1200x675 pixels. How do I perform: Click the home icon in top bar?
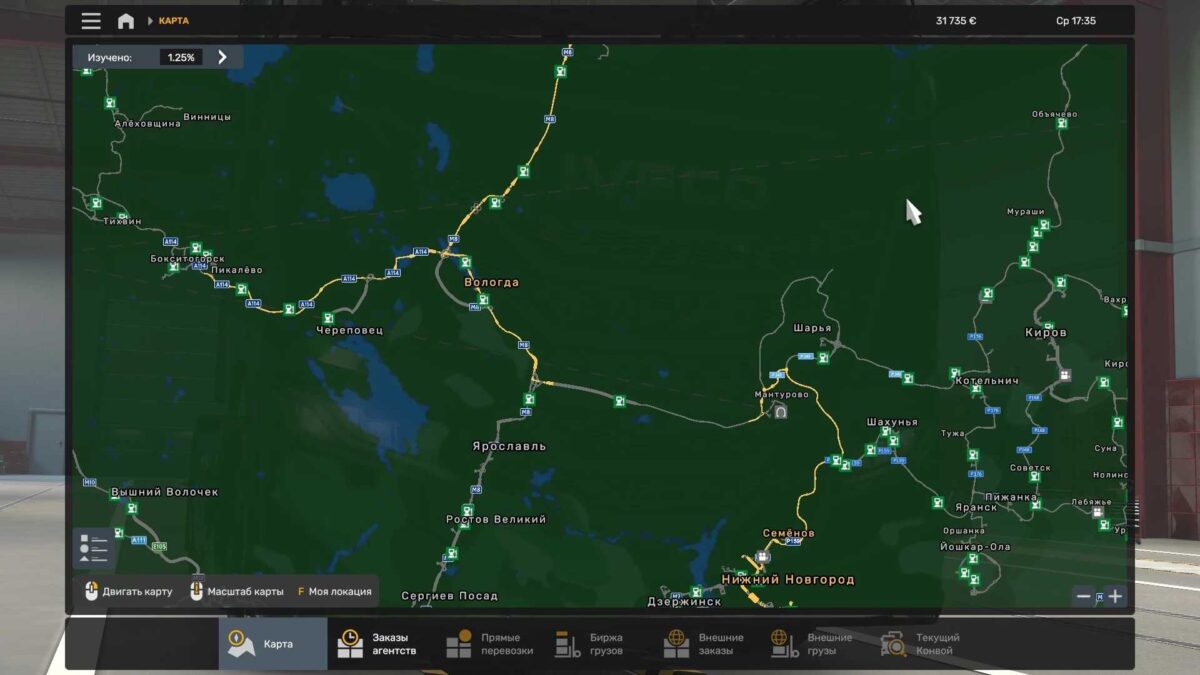tap(126, 21)
